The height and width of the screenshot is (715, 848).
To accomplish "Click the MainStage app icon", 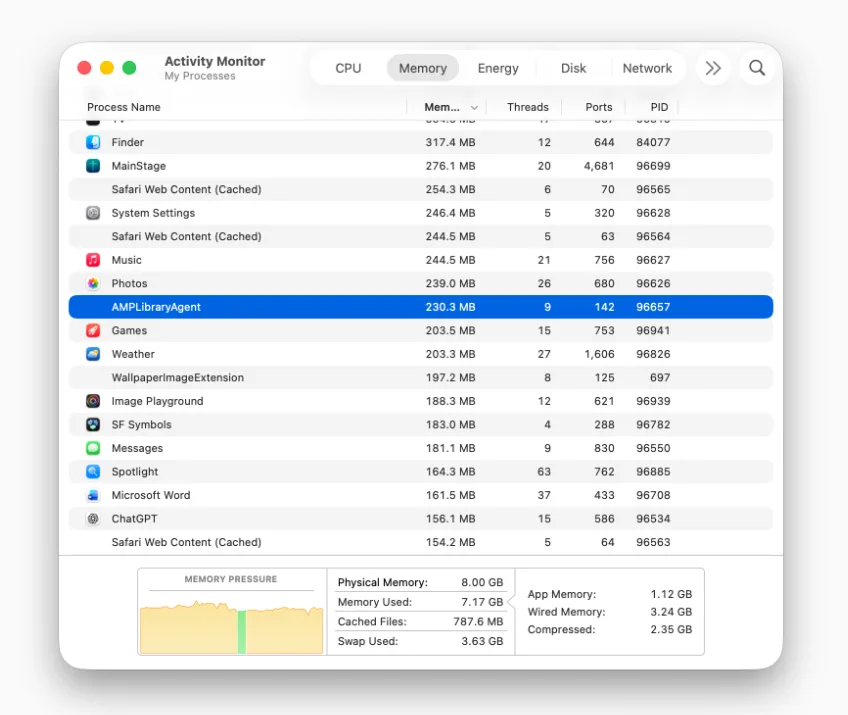I will pyautogui.click(x=93, y=166).
